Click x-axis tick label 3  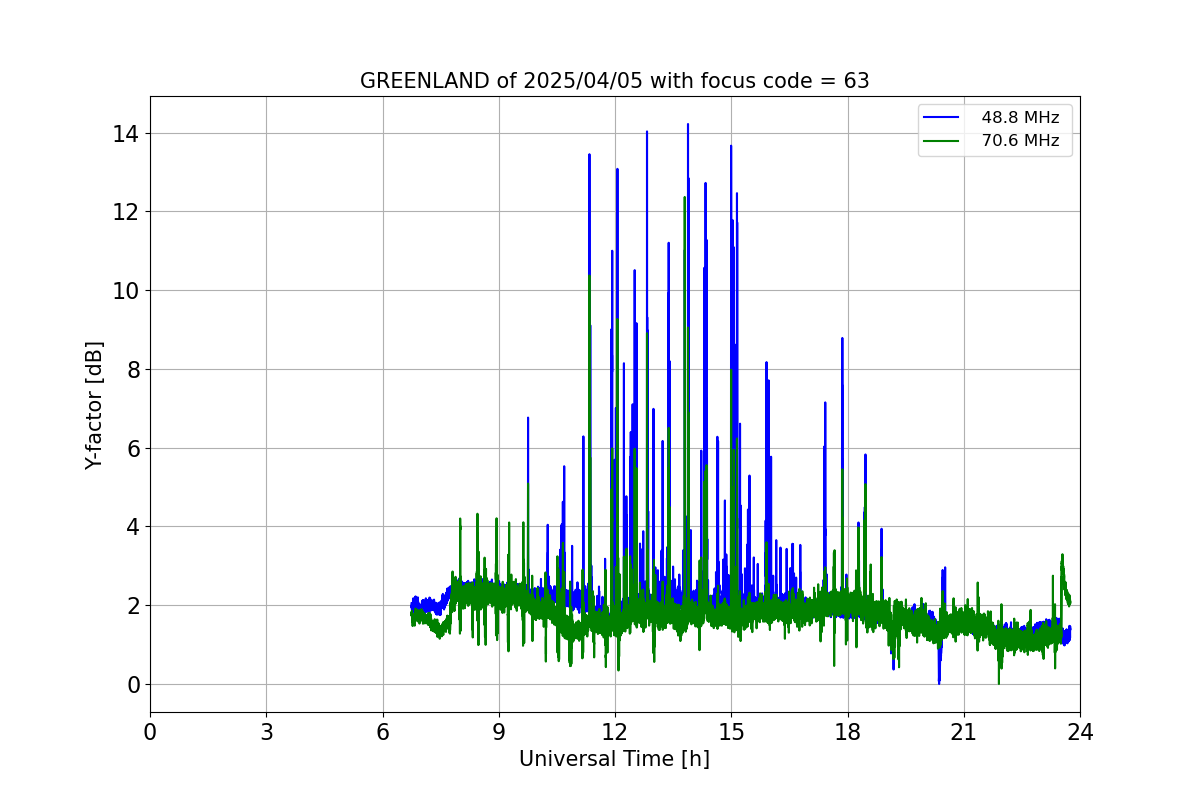[266, 732]
